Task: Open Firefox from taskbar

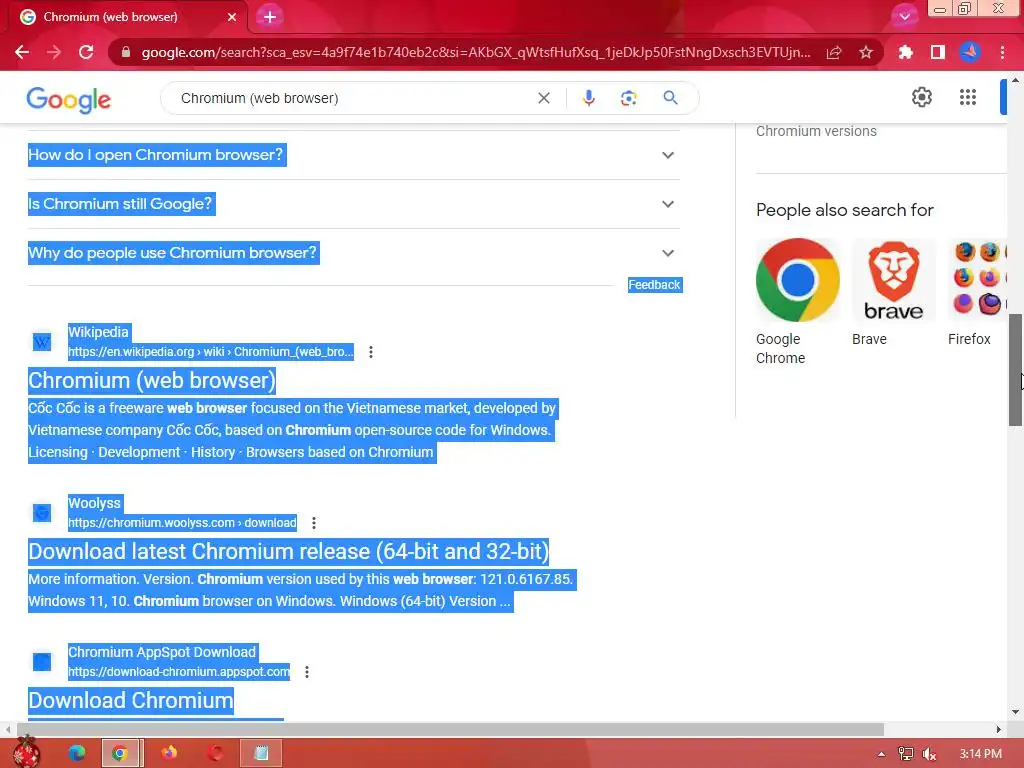Action: point(169,753)
